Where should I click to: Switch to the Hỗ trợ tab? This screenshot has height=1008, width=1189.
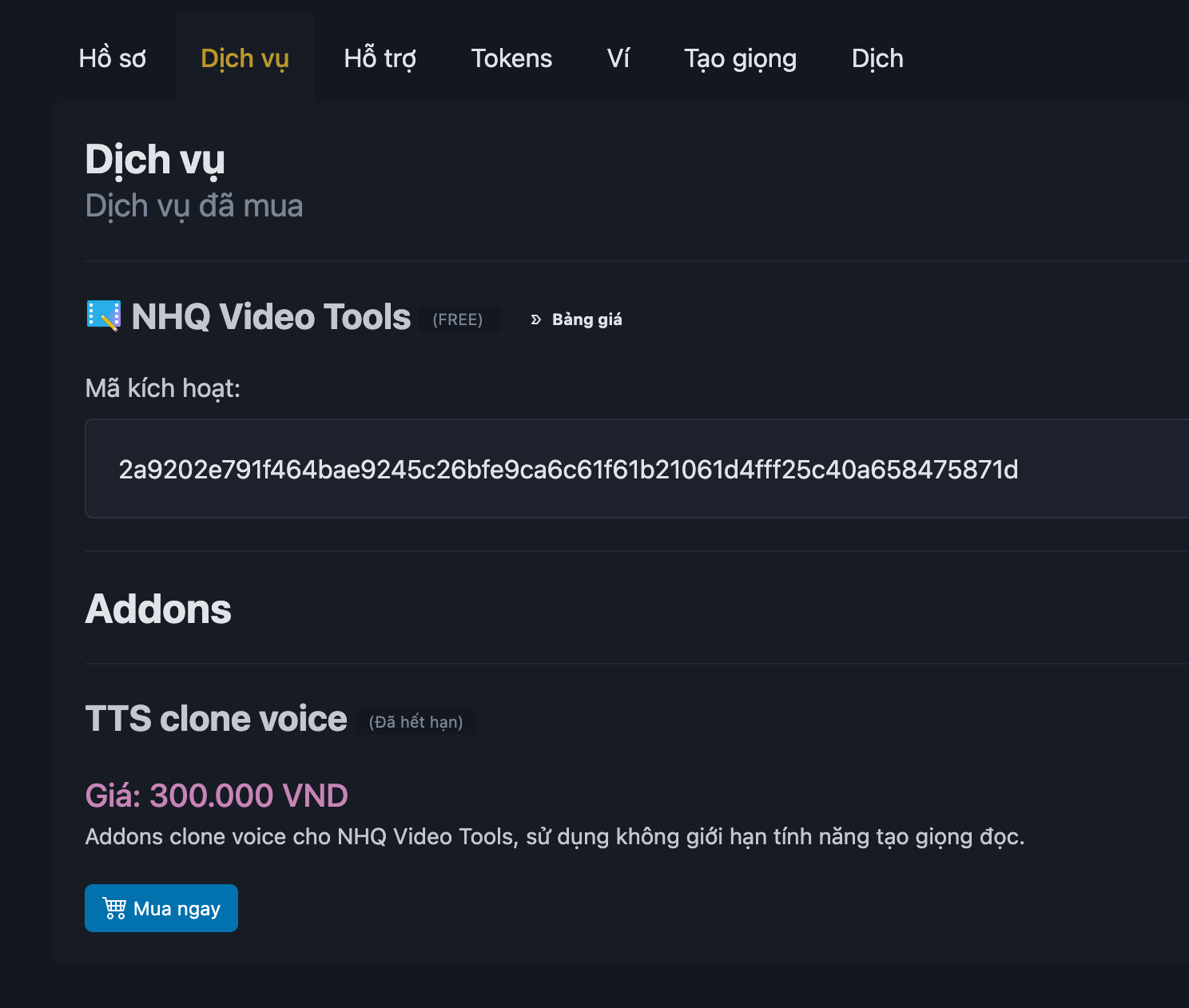tap(380, 58)
